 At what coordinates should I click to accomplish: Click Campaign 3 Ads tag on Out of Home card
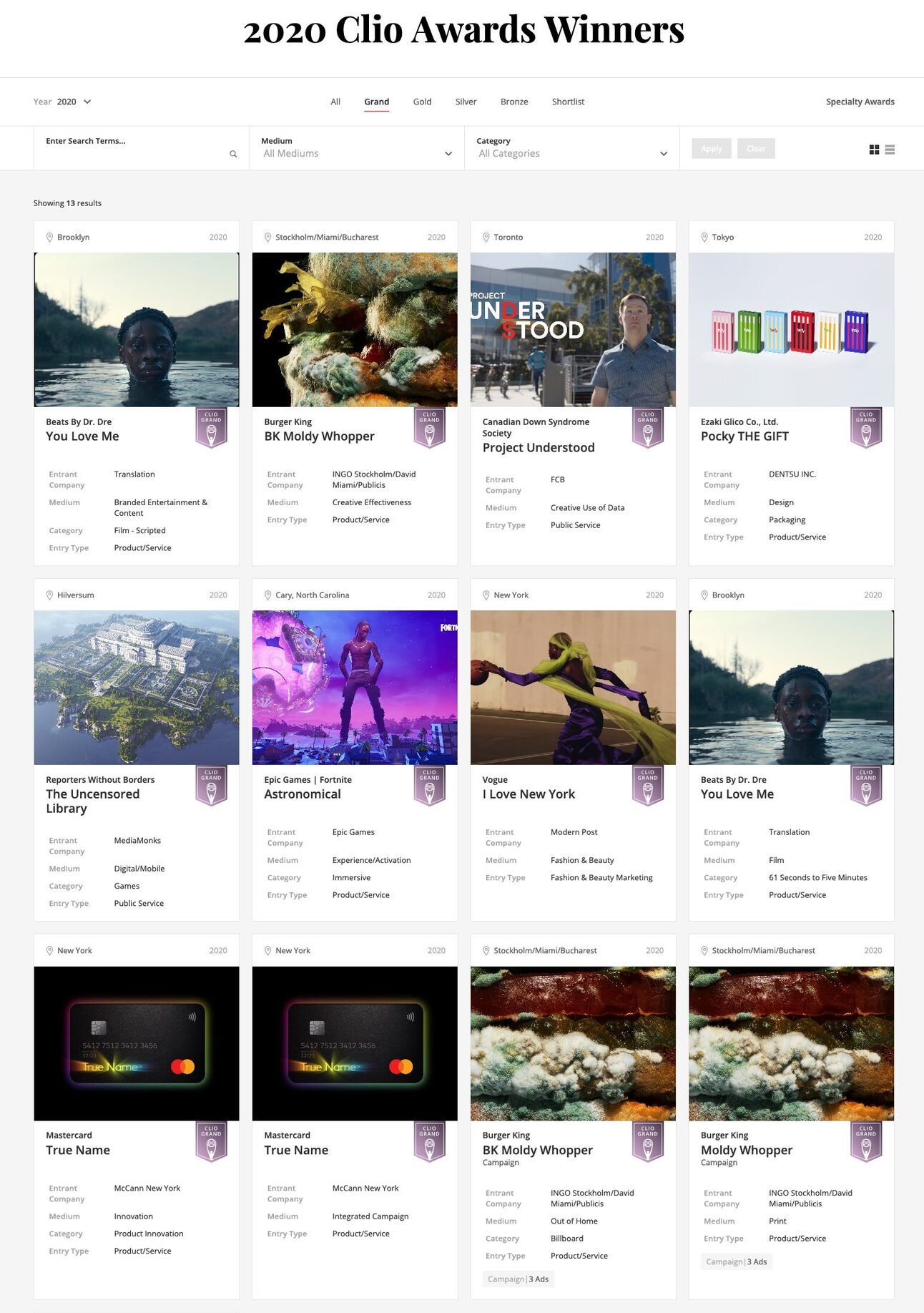518,1279
